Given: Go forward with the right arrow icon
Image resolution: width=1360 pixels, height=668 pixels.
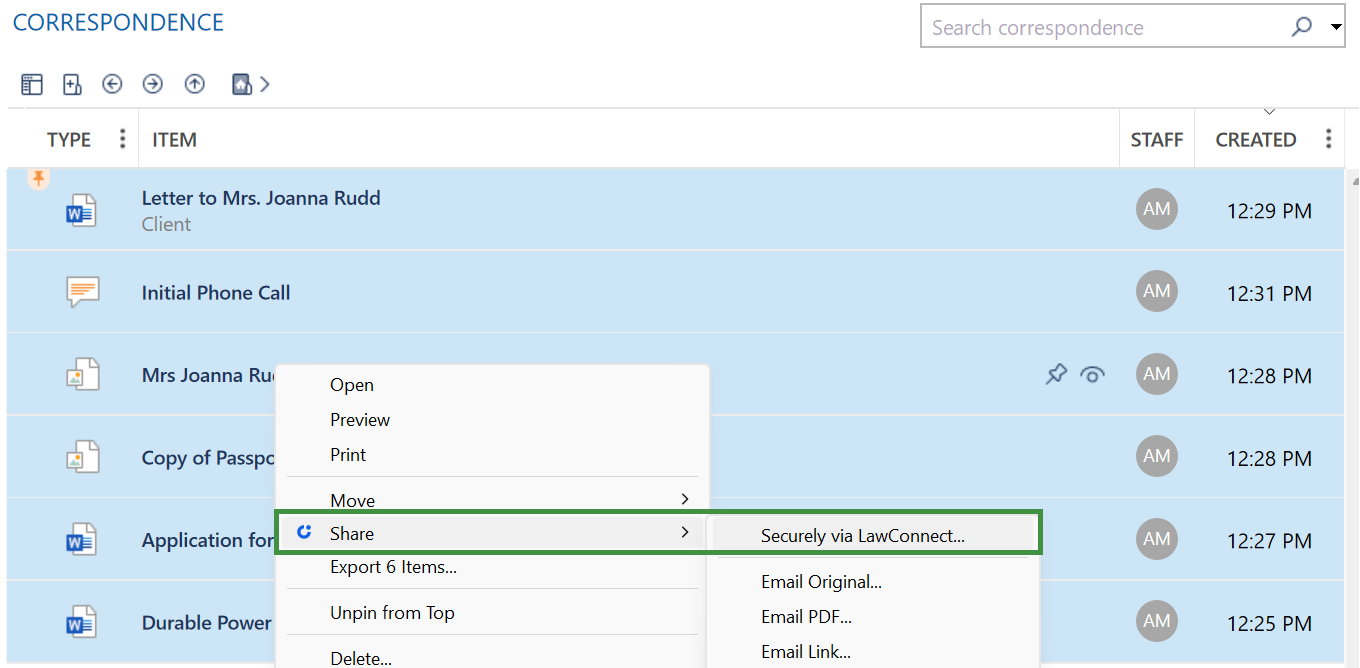Looking at the screenshot, I should click(152, 85).
